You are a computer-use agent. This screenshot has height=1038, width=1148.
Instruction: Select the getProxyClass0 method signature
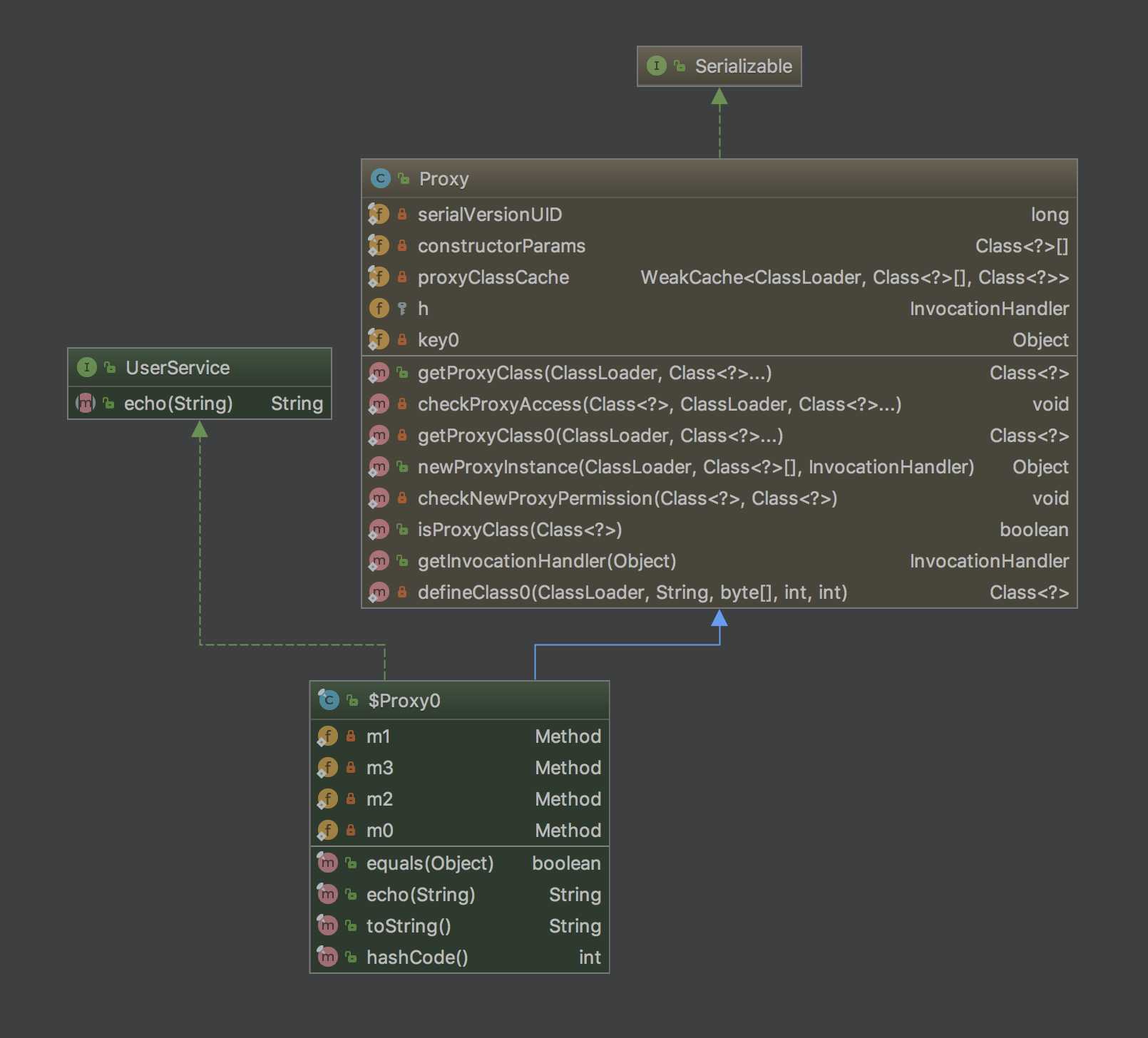point(600,436)
